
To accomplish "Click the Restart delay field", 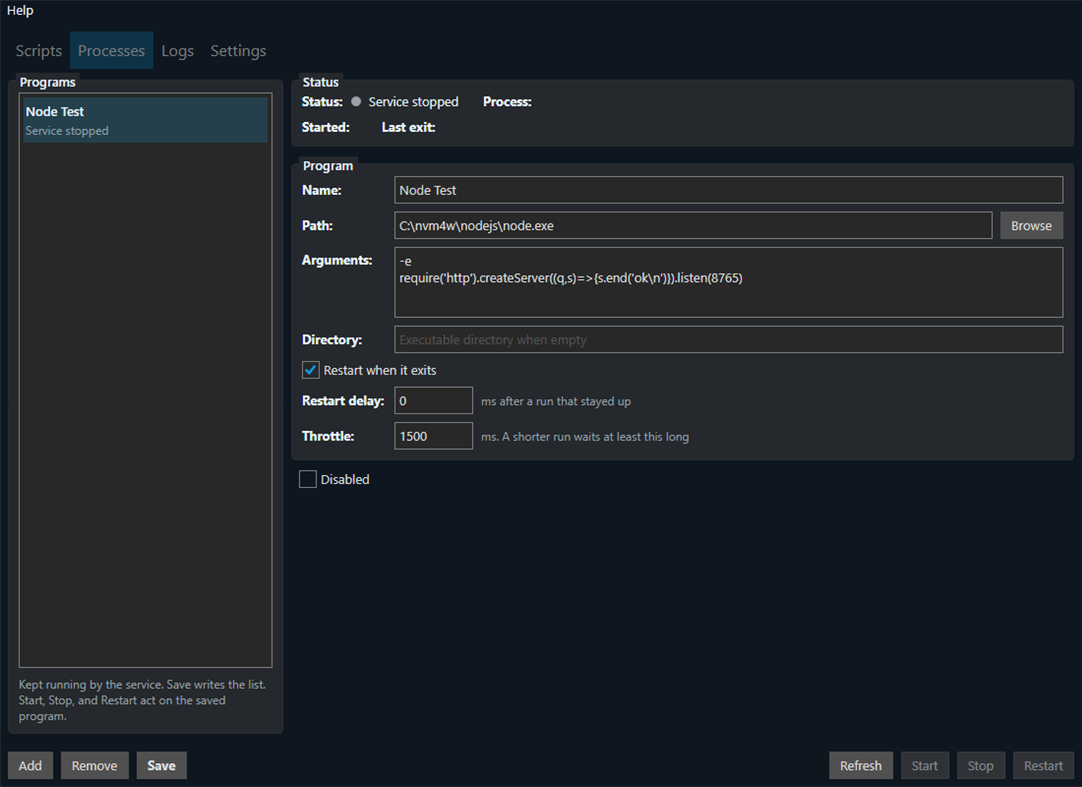I will coord(433,400).
